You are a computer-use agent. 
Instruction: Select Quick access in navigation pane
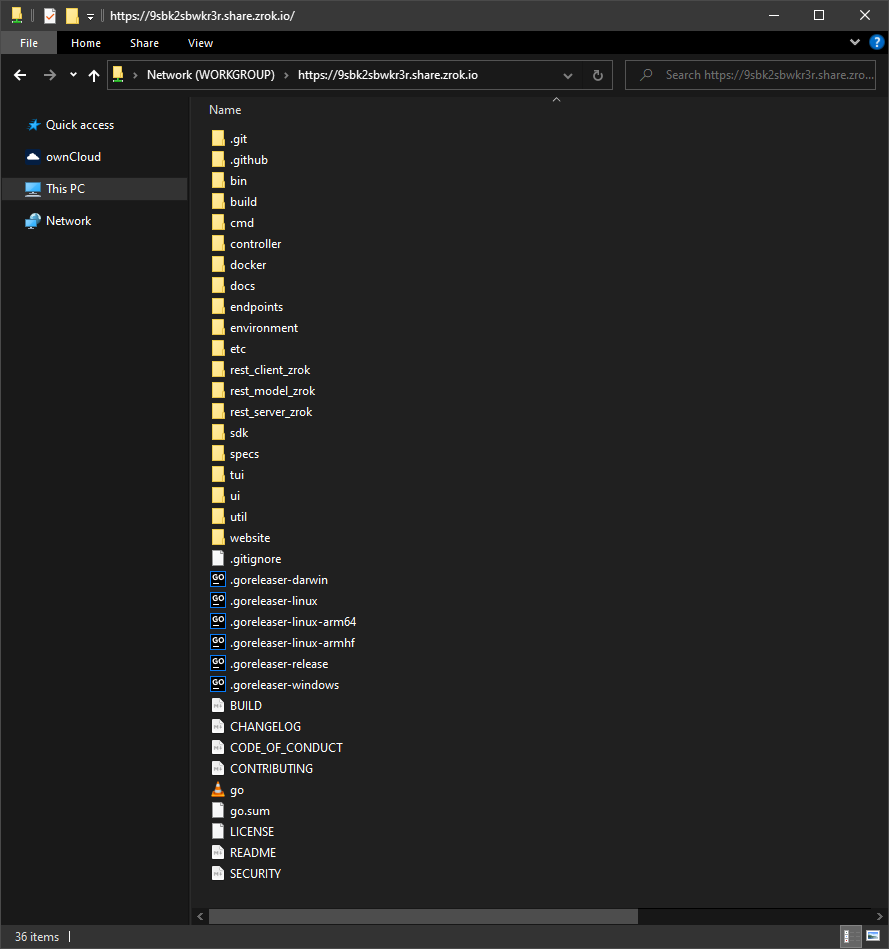pos(70,125)
